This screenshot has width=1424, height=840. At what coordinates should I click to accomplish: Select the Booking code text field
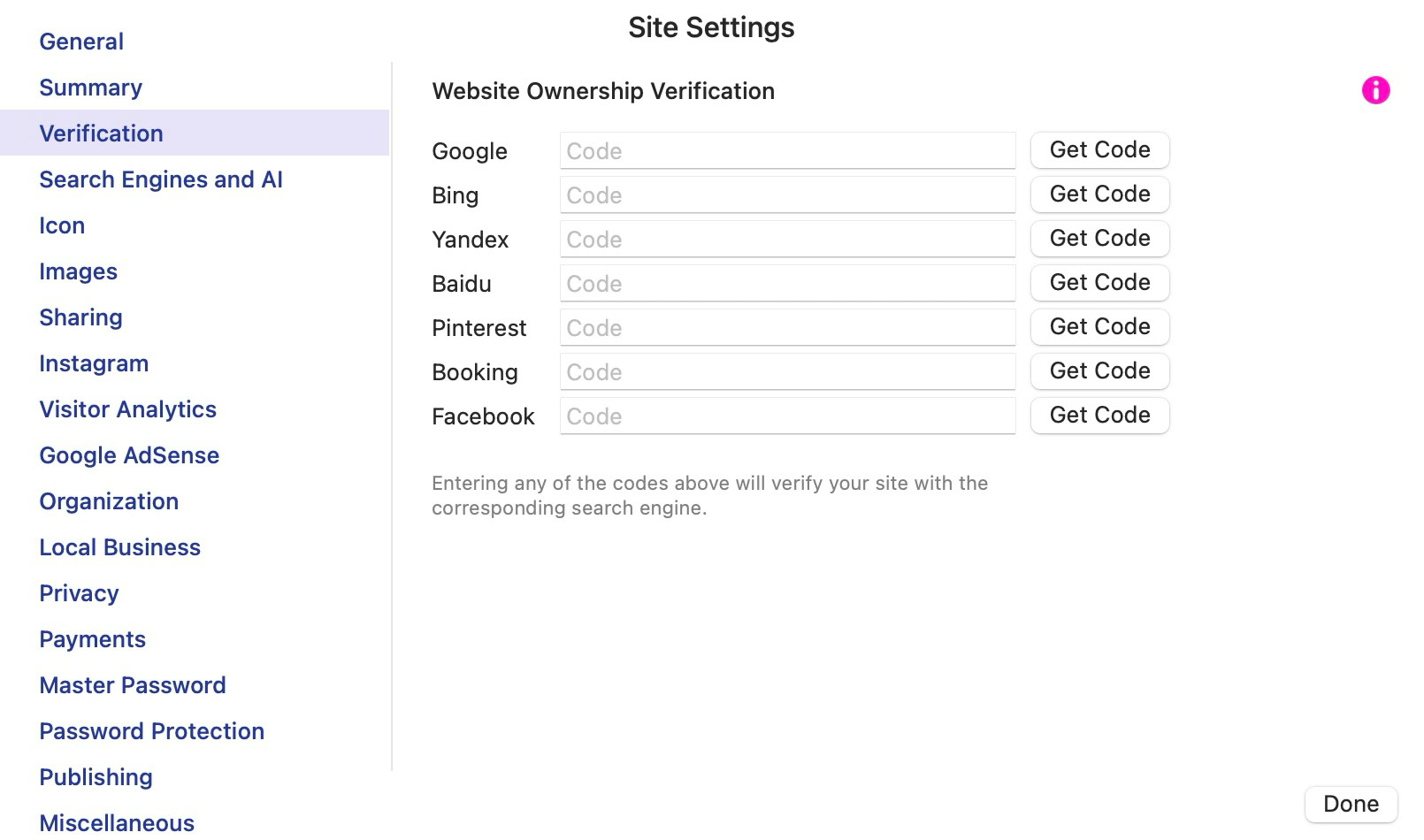pyautogui.click(x=787, y=372)
